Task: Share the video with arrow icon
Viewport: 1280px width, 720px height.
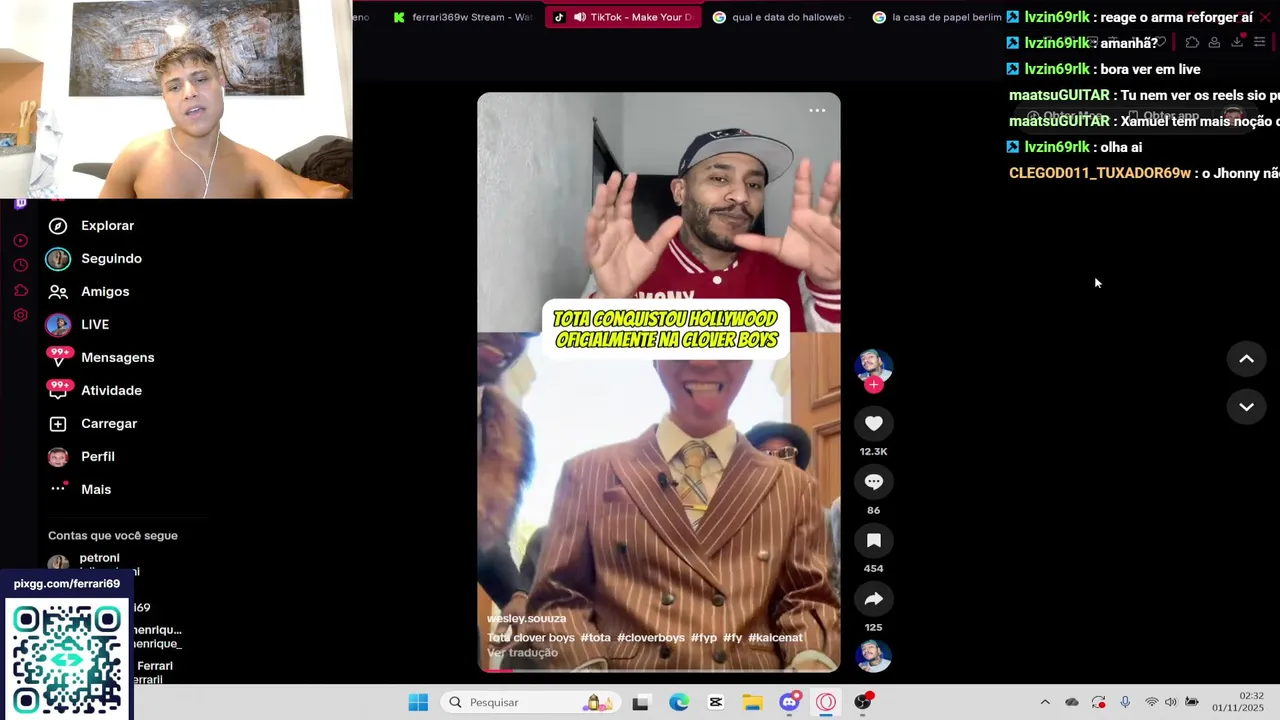Action: (873, 599)
